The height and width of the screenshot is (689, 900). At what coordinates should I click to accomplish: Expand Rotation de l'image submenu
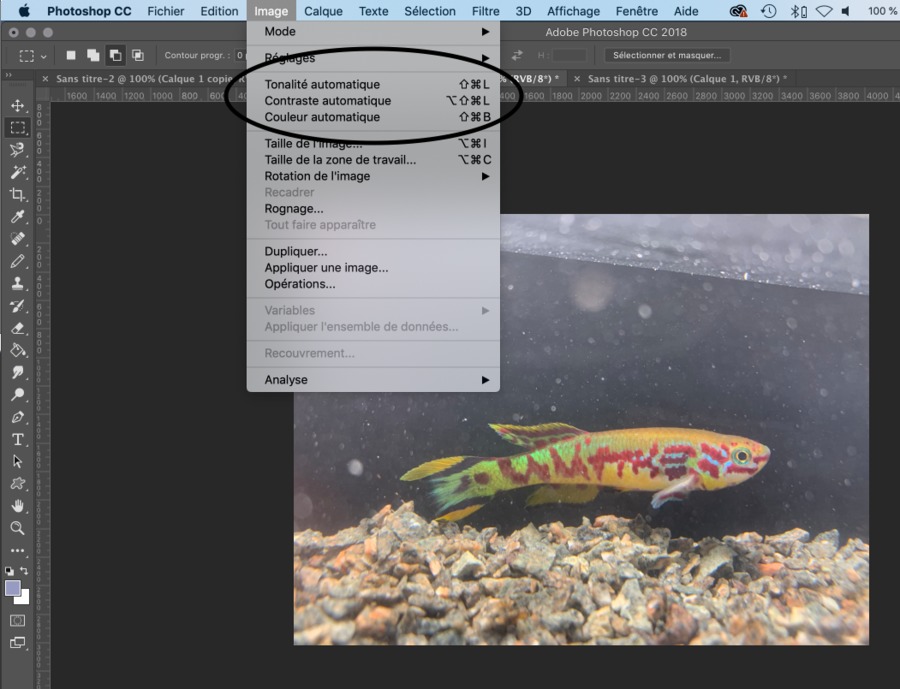[373, 176]
